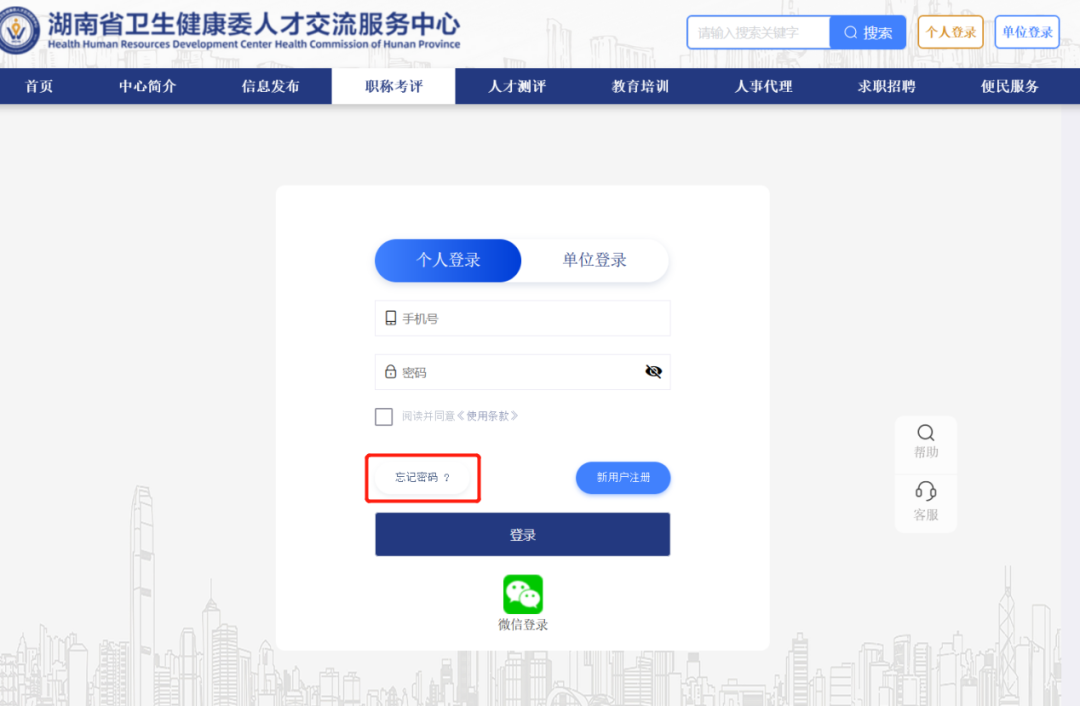This screenshot has height=706, width=1080.
Task: Click the site logo emblem
Action: 20,33
